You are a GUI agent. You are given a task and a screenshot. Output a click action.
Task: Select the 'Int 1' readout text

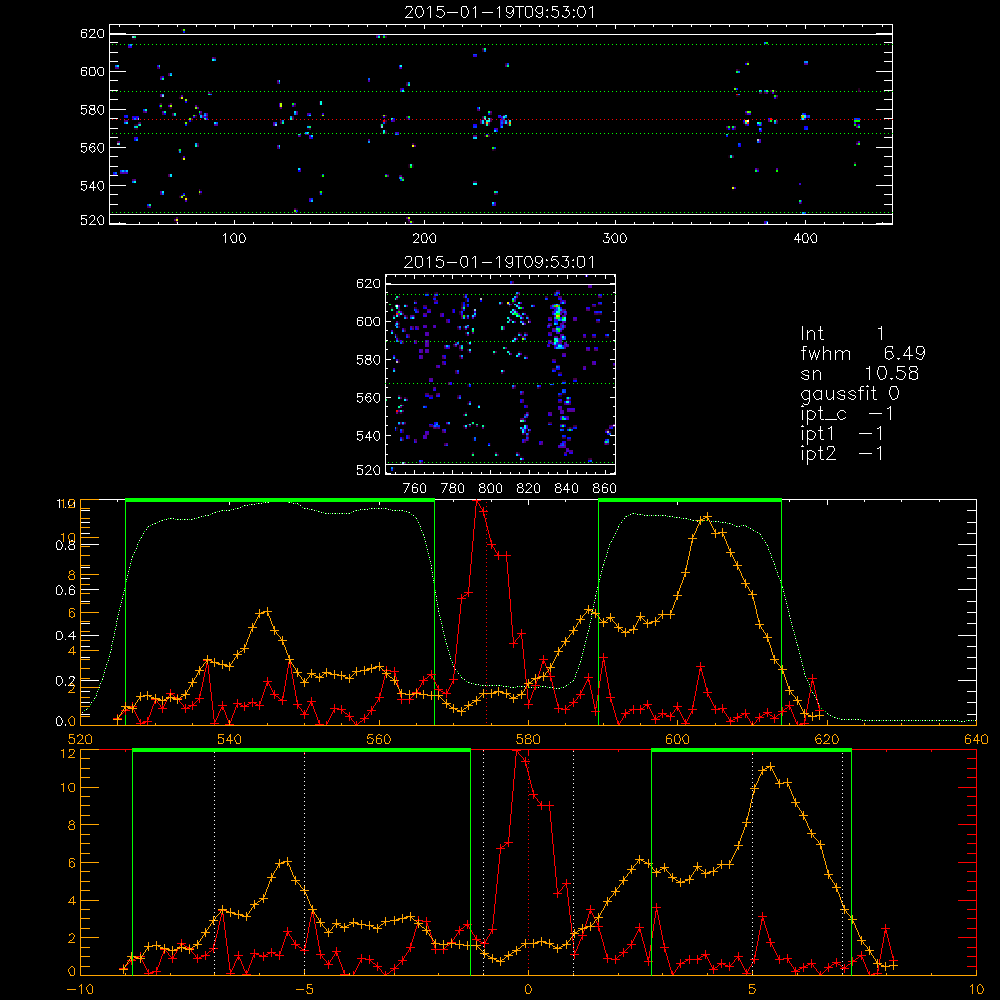click(x=842, y=333)
